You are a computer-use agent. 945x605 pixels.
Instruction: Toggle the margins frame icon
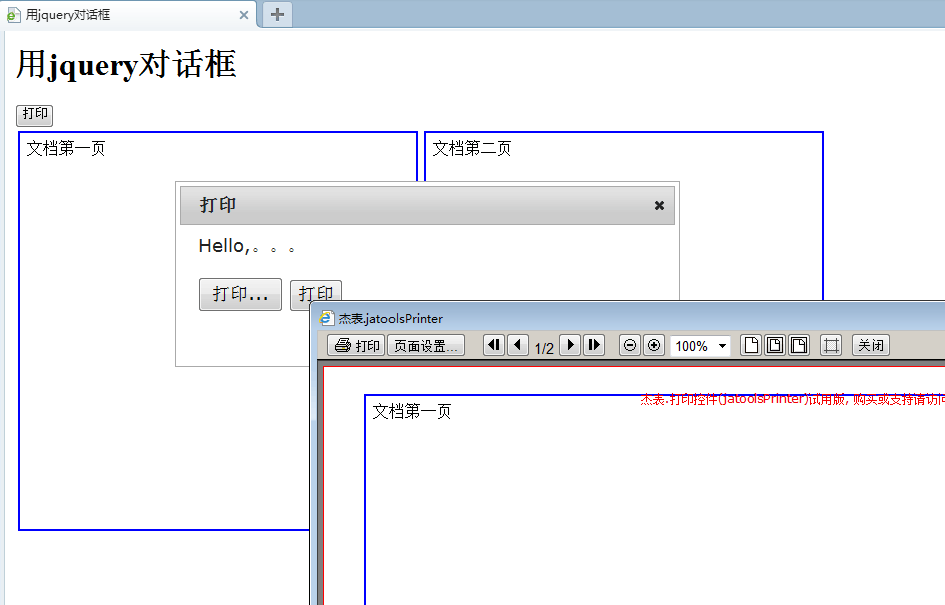[x=831, y=345]
